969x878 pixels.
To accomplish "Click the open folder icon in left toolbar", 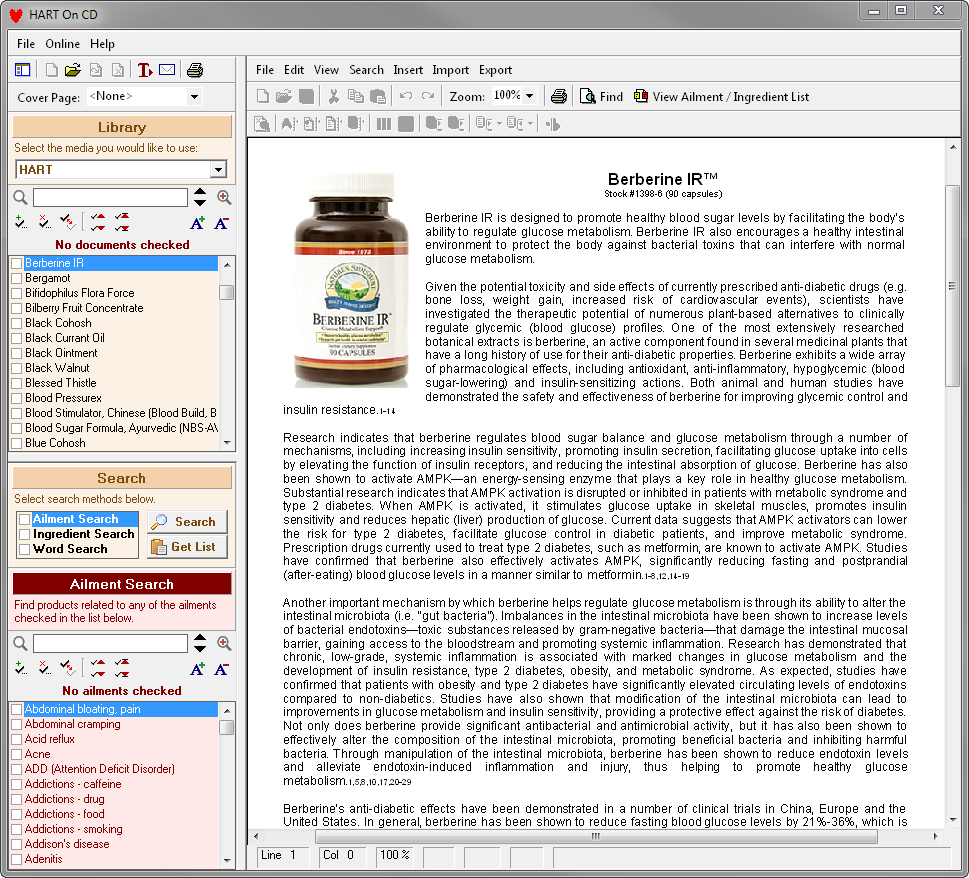I will pos(73,70).
